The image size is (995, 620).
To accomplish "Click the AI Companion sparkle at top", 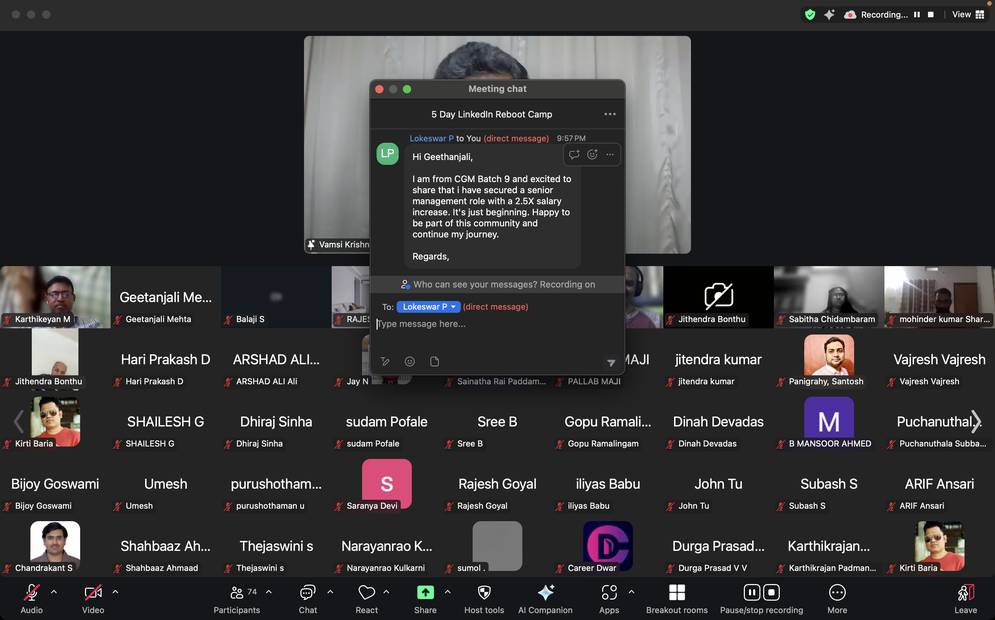I will pos(829,14).
